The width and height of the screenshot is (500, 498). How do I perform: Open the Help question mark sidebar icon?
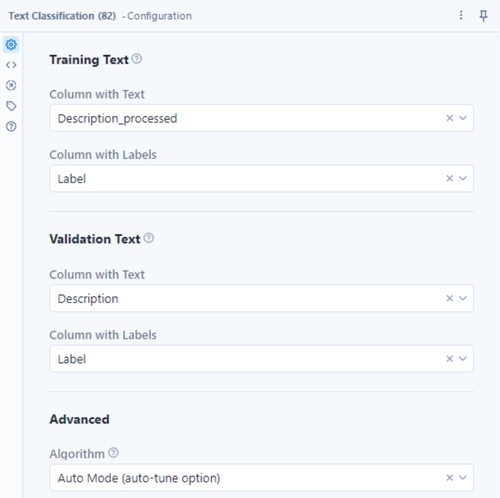point(11,127)
